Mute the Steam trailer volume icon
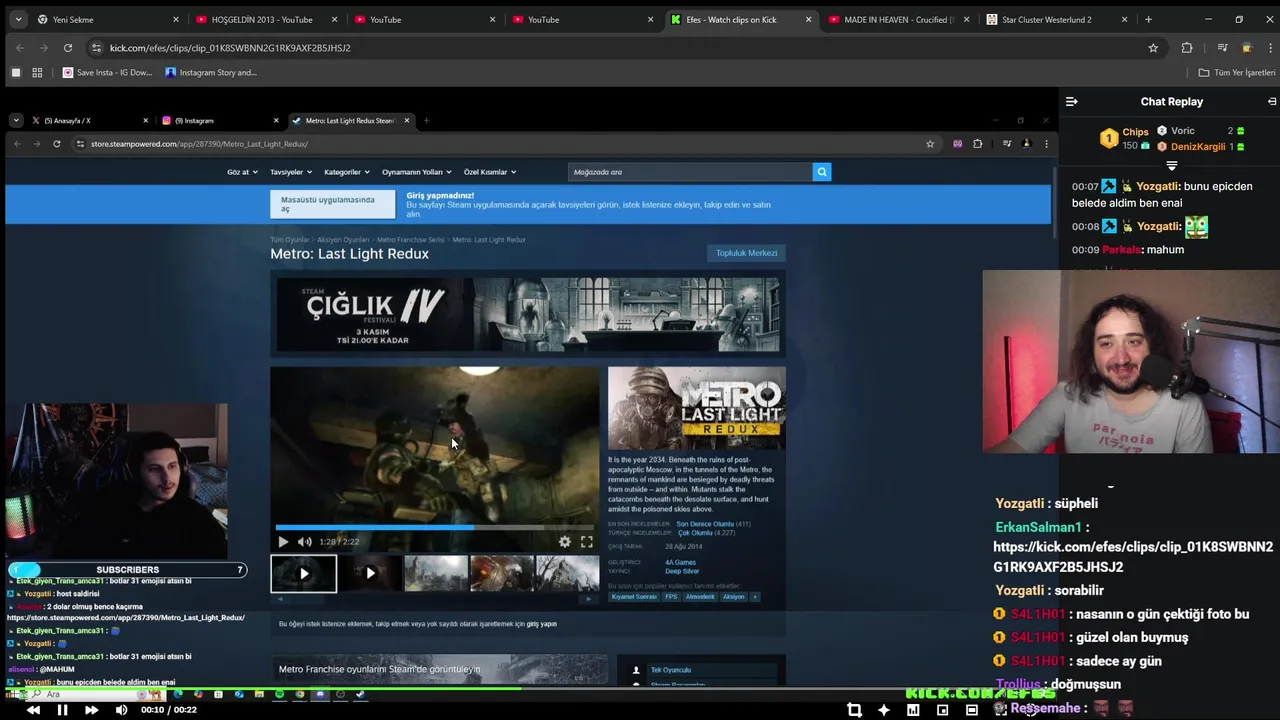1280x720 pixels. [x=305, y=542]
